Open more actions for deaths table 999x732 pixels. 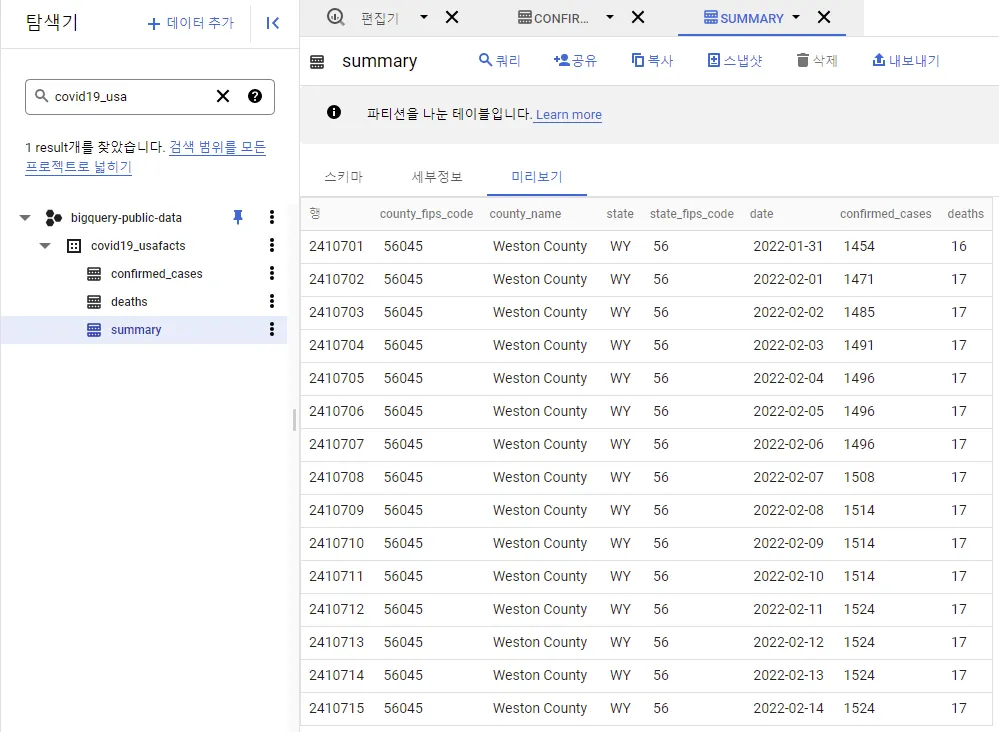272,301
